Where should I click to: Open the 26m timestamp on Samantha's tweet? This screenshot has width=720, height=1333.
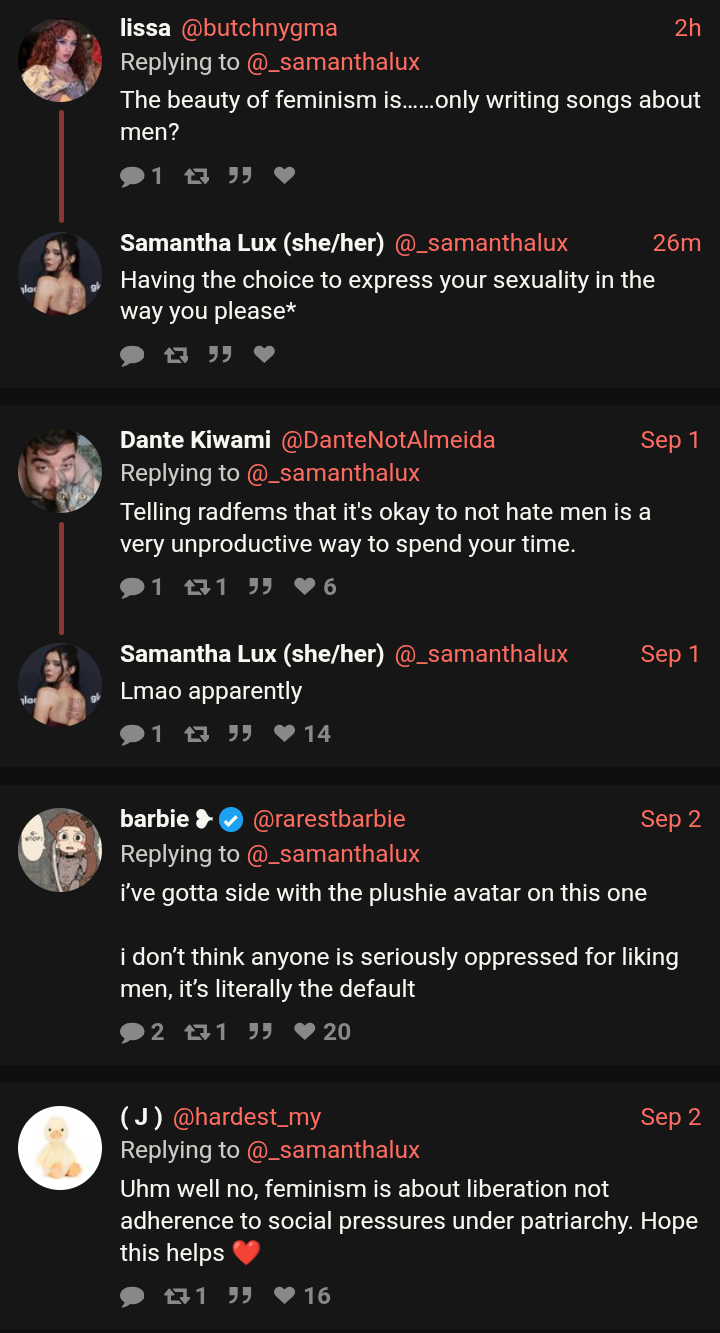(676, 243)
